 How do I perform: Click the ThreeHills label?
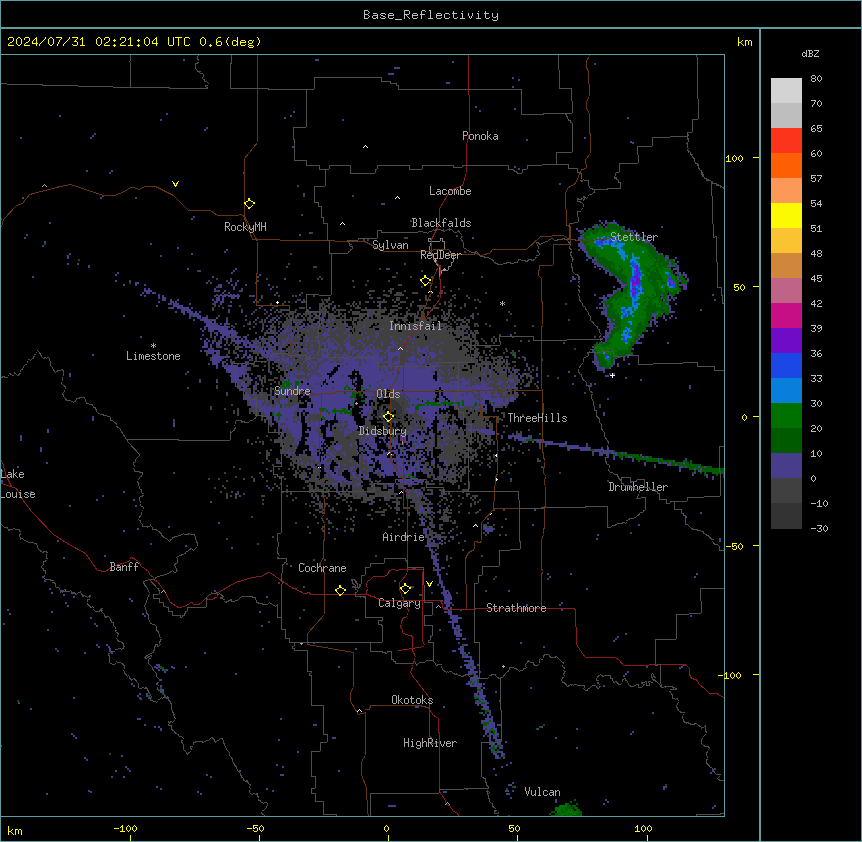point(537,418)
